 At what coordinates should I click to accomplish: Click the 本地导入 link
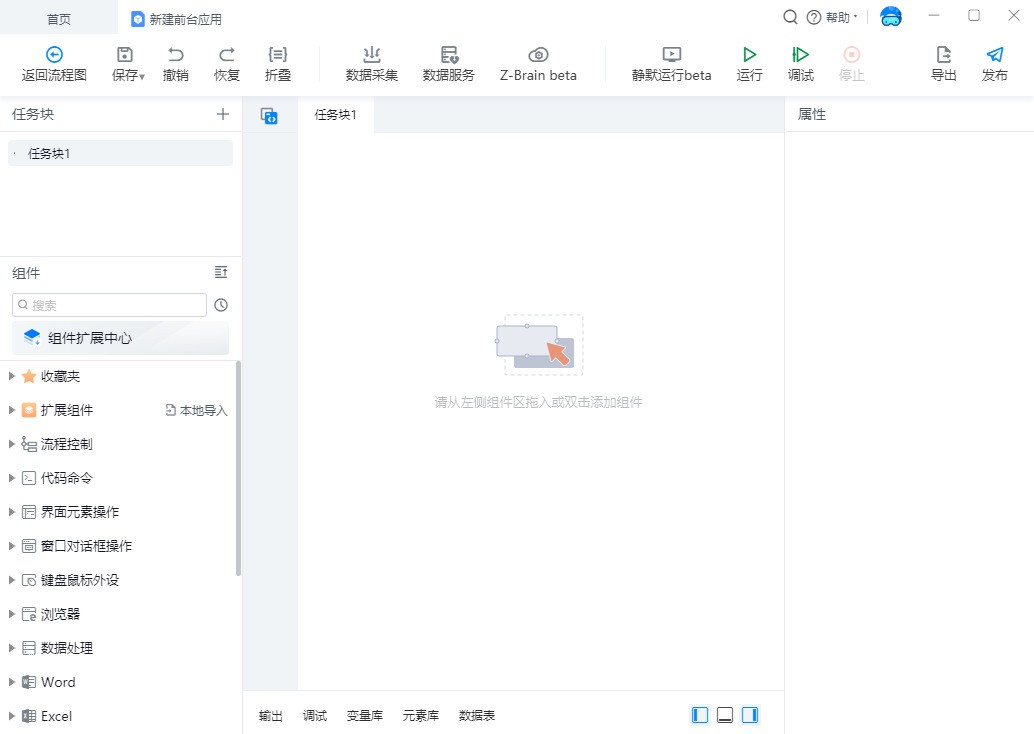point(196,410)
